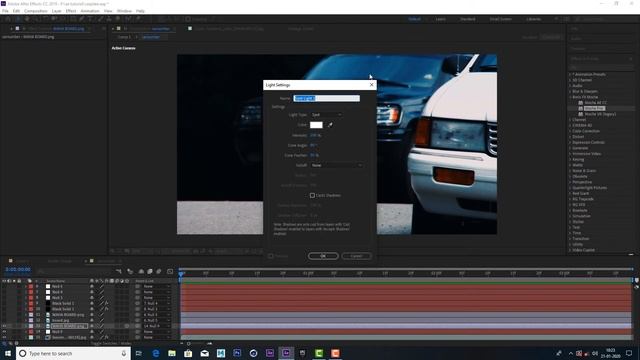Open the action center notification icon
Image resolution: width=640 pixels, height=360 pixels.
(629, 353)
